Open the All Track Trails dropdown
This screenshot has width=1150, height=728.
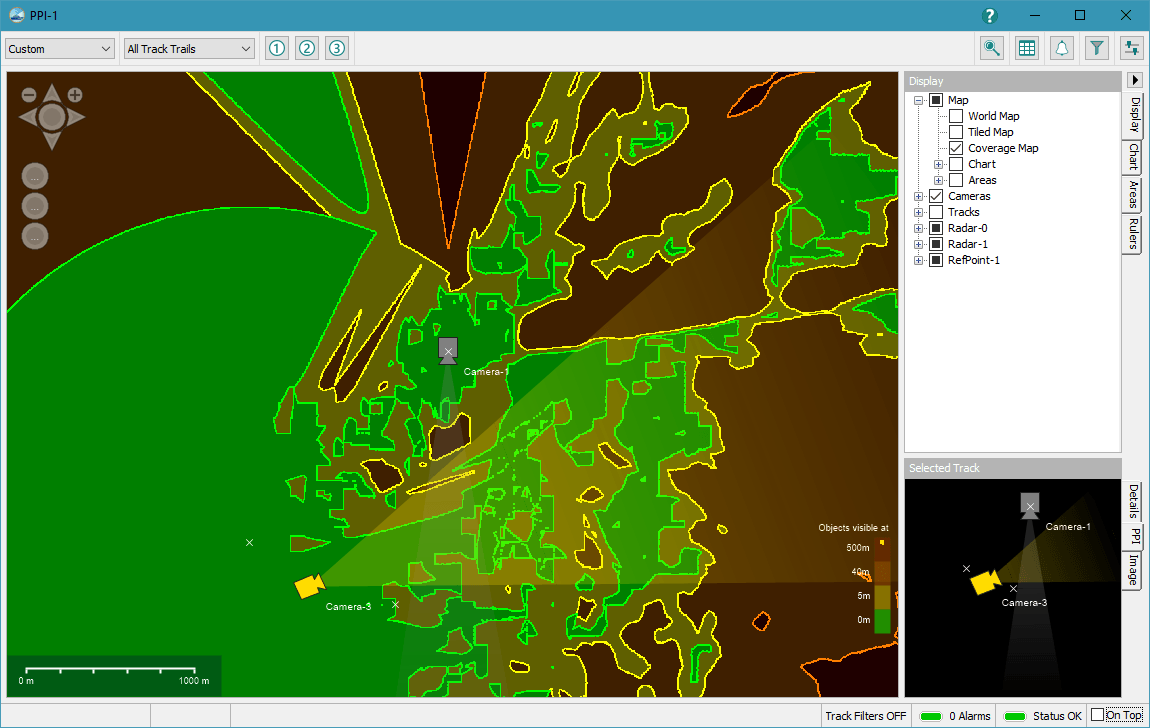tap(188, 47)
